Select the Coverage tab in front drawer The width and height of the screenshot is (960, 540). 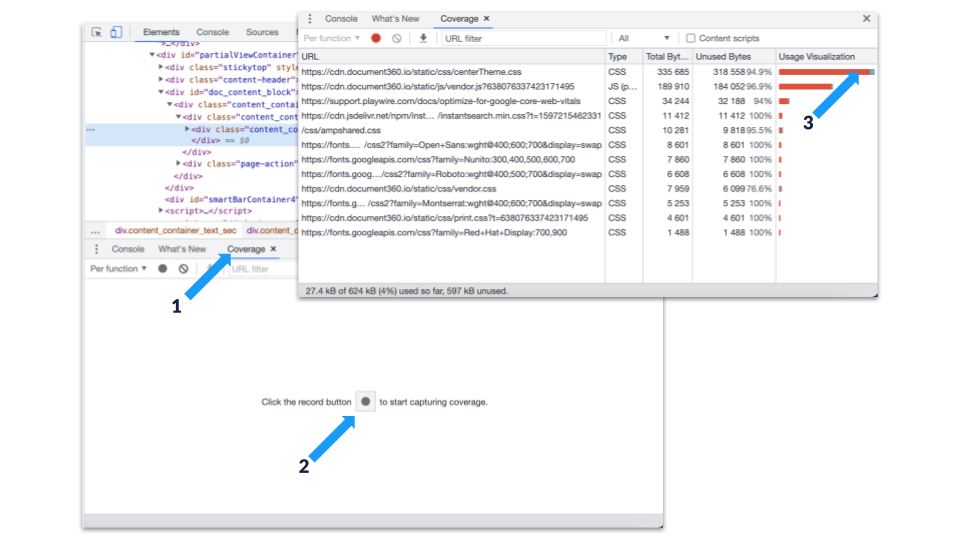click(x=459, y=18)
